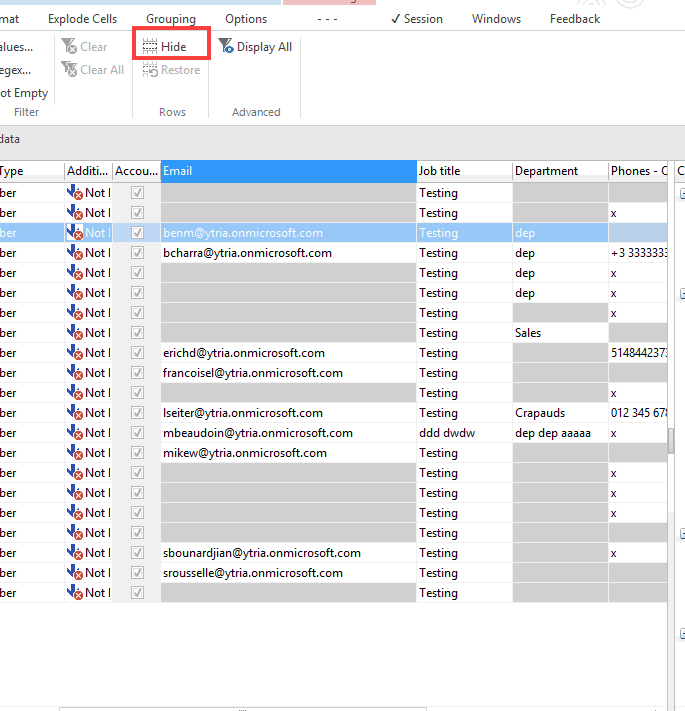Click the Clear All filters icon

point(69,70)
